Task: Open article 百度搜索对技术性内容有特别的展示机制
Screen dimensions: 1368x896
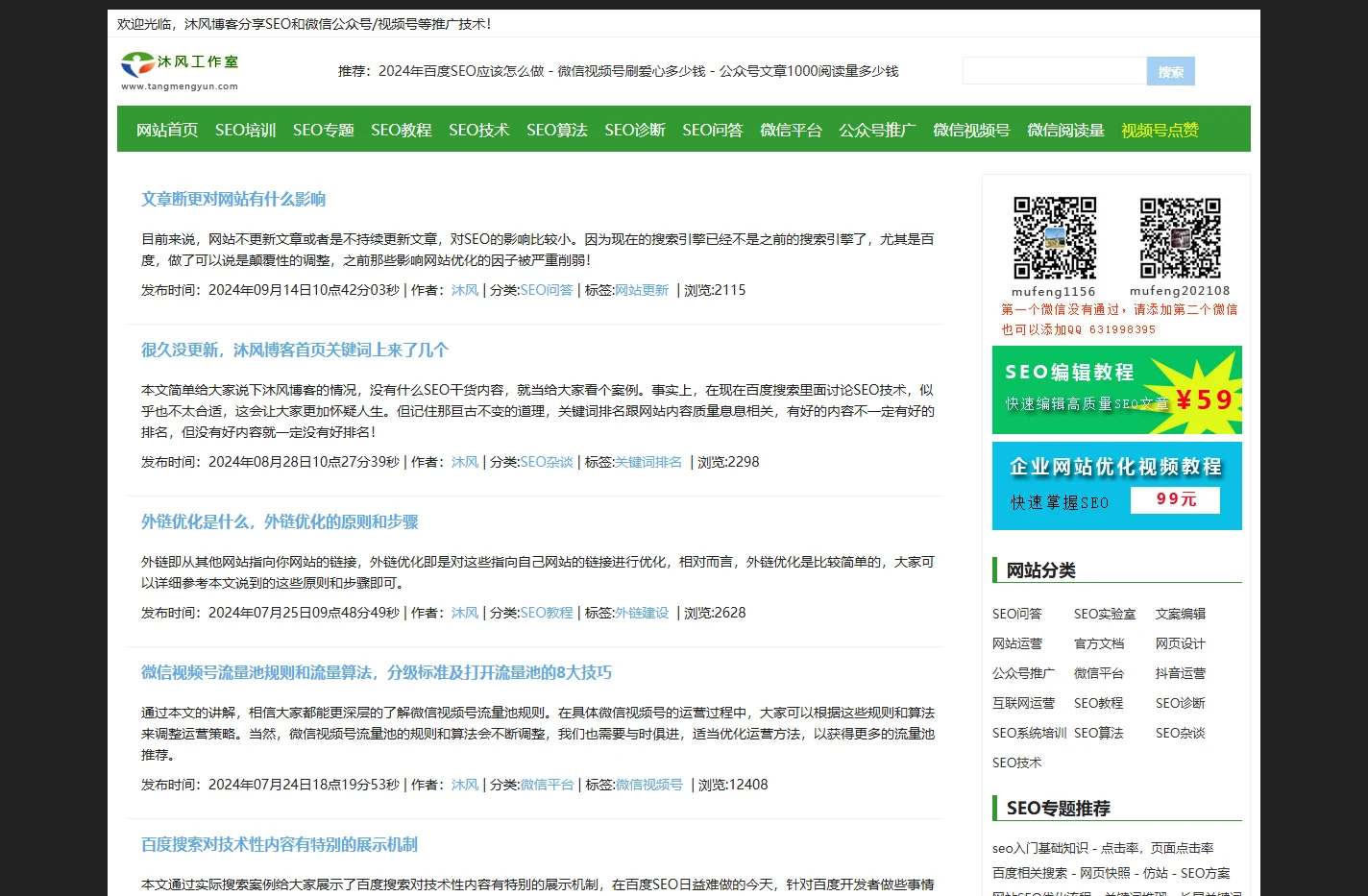Action: point(280,844)
